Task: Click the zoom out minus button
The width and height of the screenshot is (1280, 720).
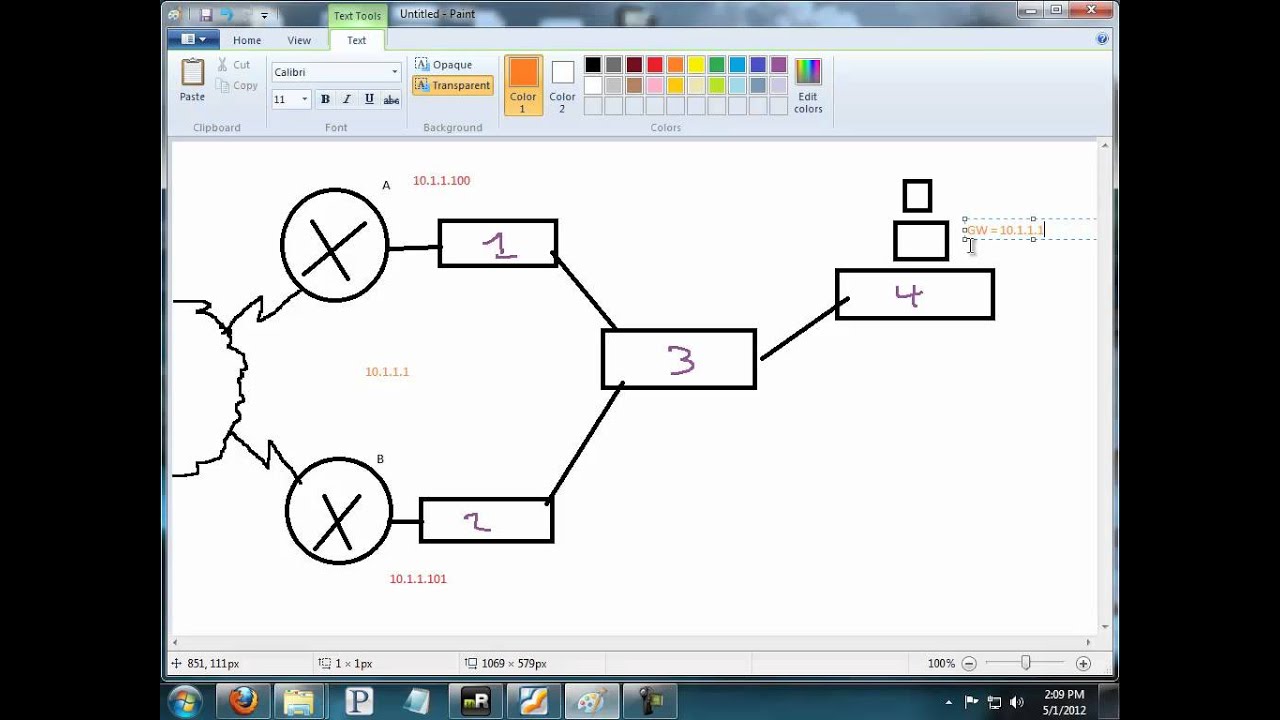Action: coord(968,663)
